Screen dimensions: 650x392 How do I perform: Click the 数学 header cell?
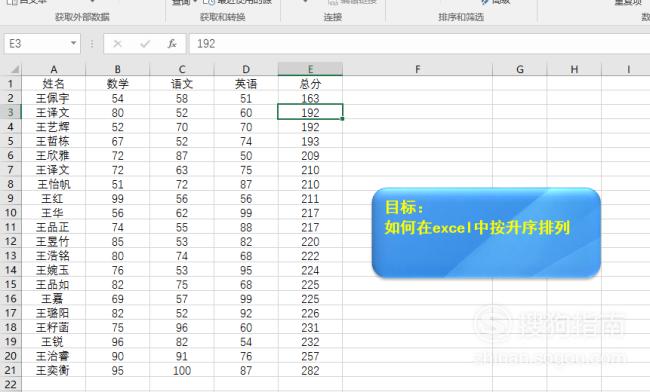pos(118,84)
